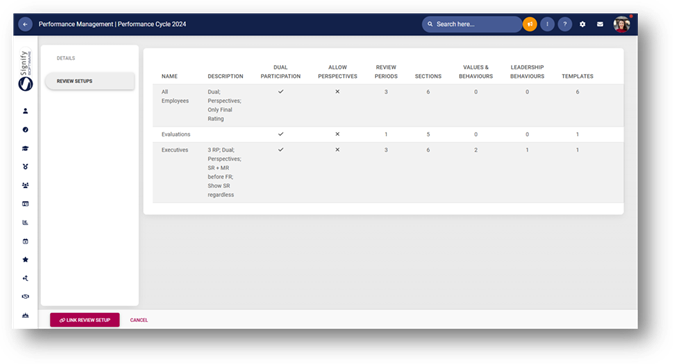
Task: Select the Evaluations row name
Action: 176,134
